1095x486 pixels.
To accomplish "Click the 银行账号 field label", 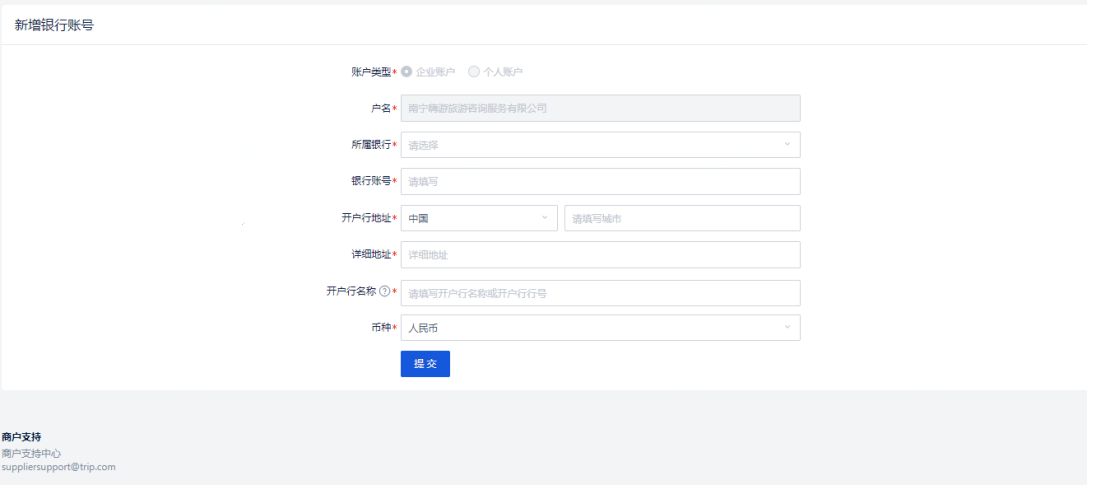I will coord(370,181).
